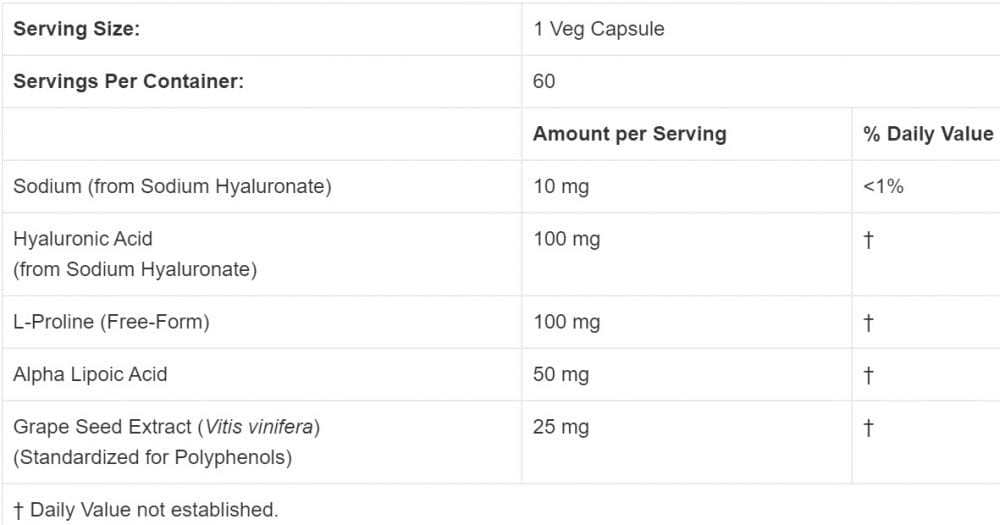Click the servings count "60"
Image resolution: width=1000 pixels, height=525 pixels.
click(544, 82)
